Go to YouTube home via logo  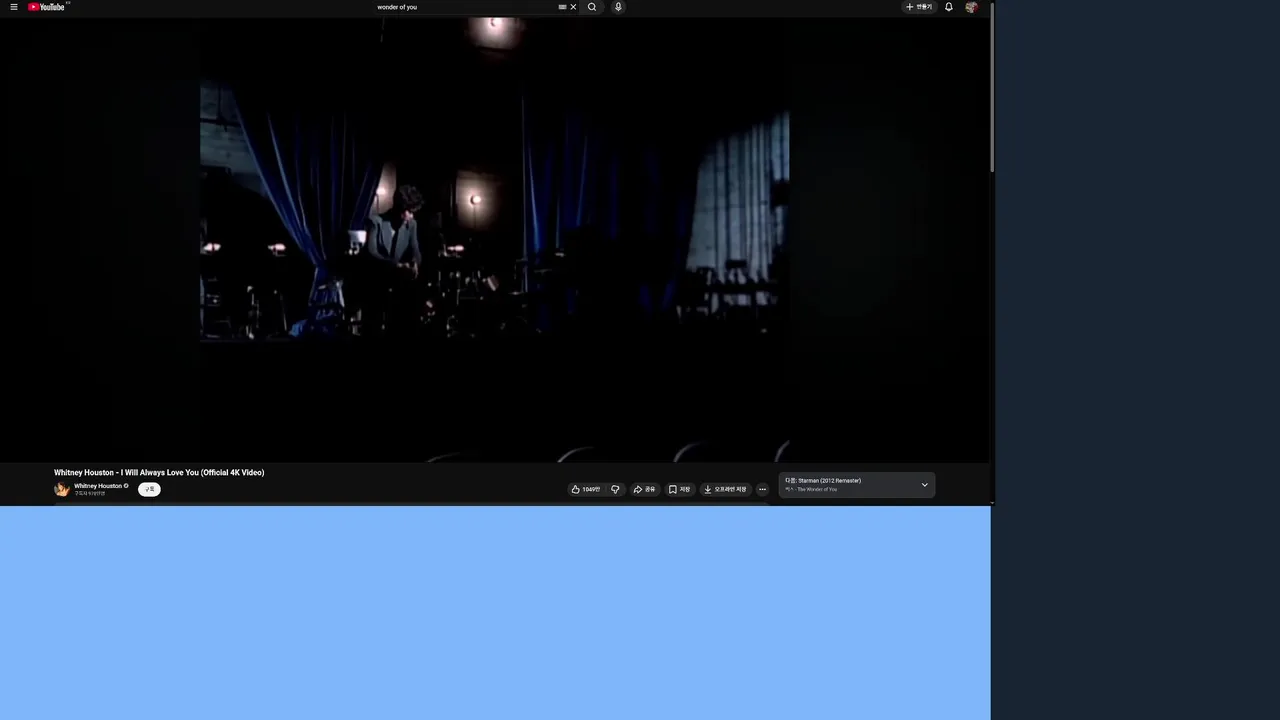point(47,7)
